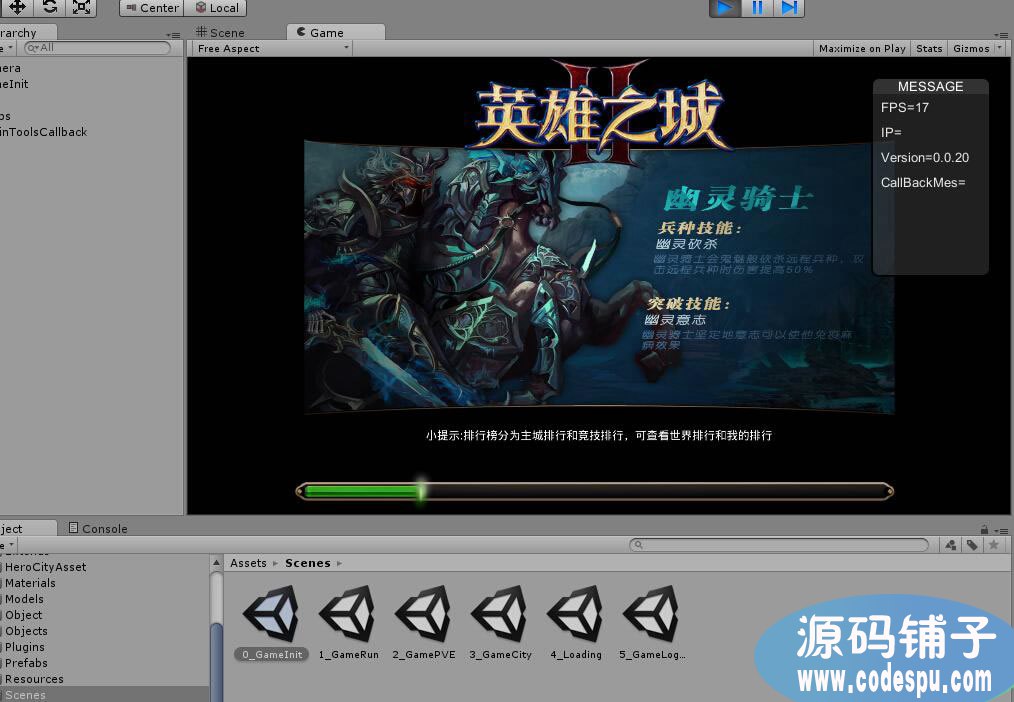Step the game forward one frame
The width and height of the screenshot is (1014, 702).
789,8
